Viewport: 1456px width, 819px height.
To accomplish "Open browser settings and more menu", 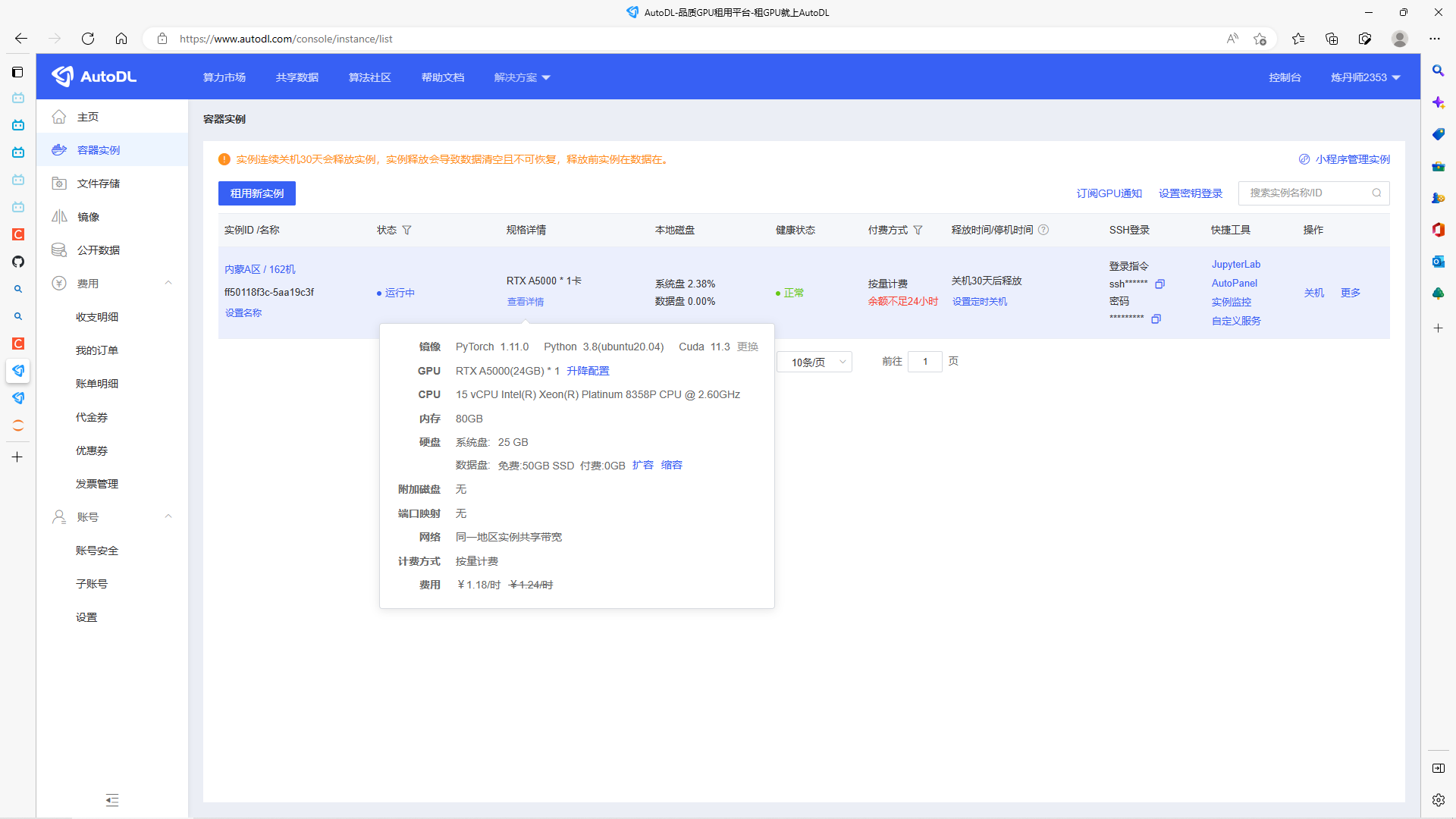I will tap(1435, 39).
